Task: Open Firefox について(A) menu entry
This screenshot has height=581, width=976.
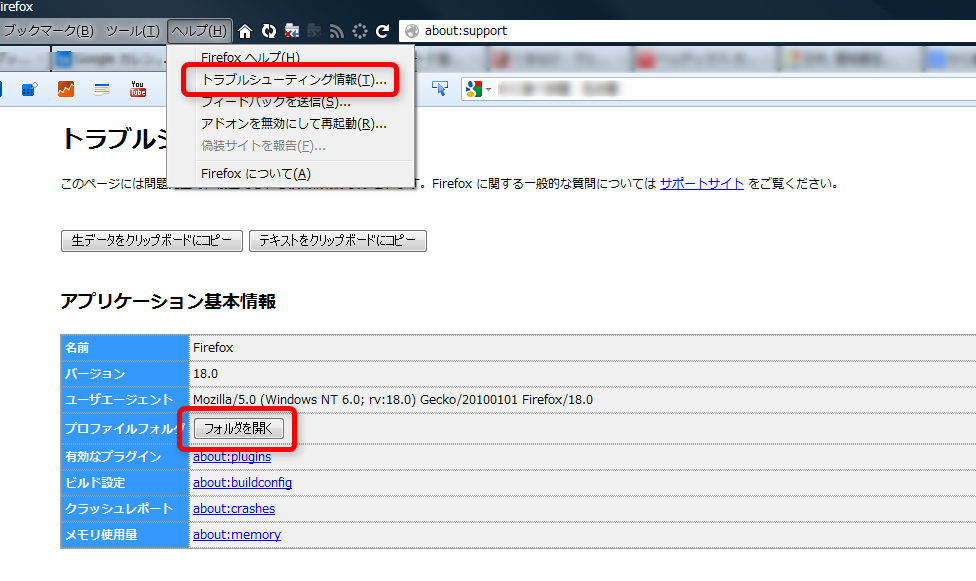Action: [256, 174]
